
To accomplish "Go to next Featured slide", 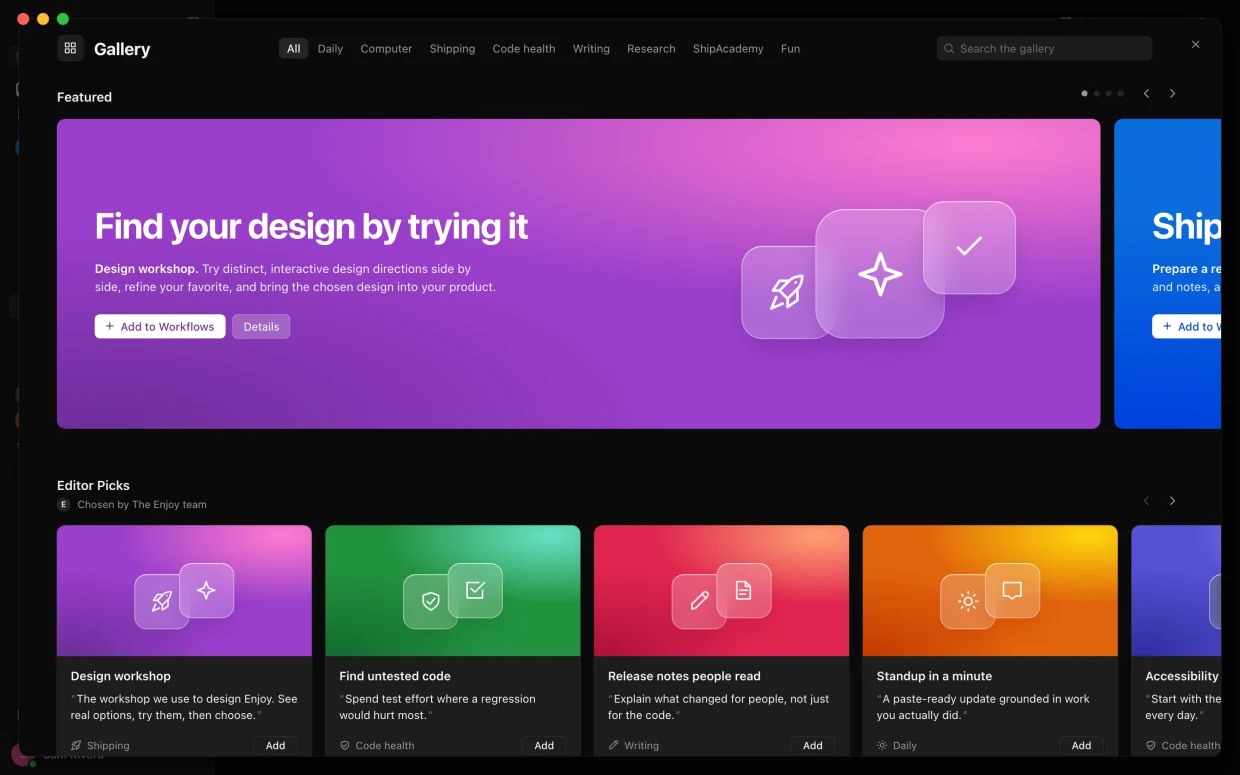I will pos(1172,93).
